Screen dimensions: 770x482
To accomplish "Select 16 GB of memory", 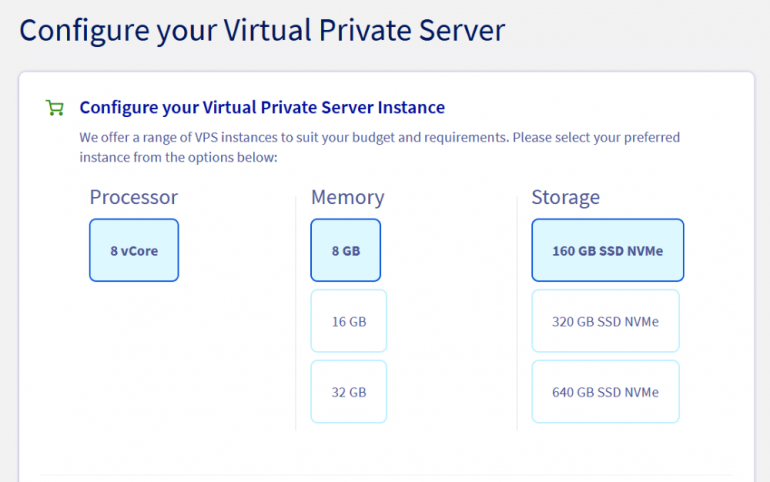I will pos(349,321).
